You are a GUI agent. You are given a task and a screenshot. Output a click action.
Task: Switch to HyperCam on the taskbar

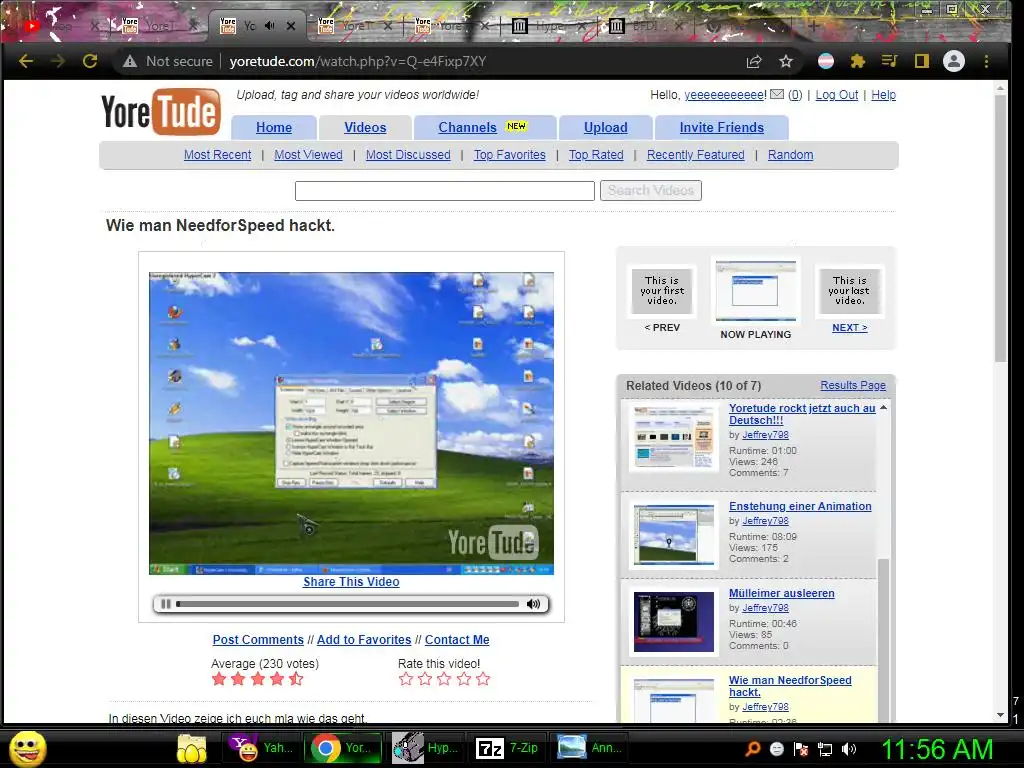[x=426, y=748]
